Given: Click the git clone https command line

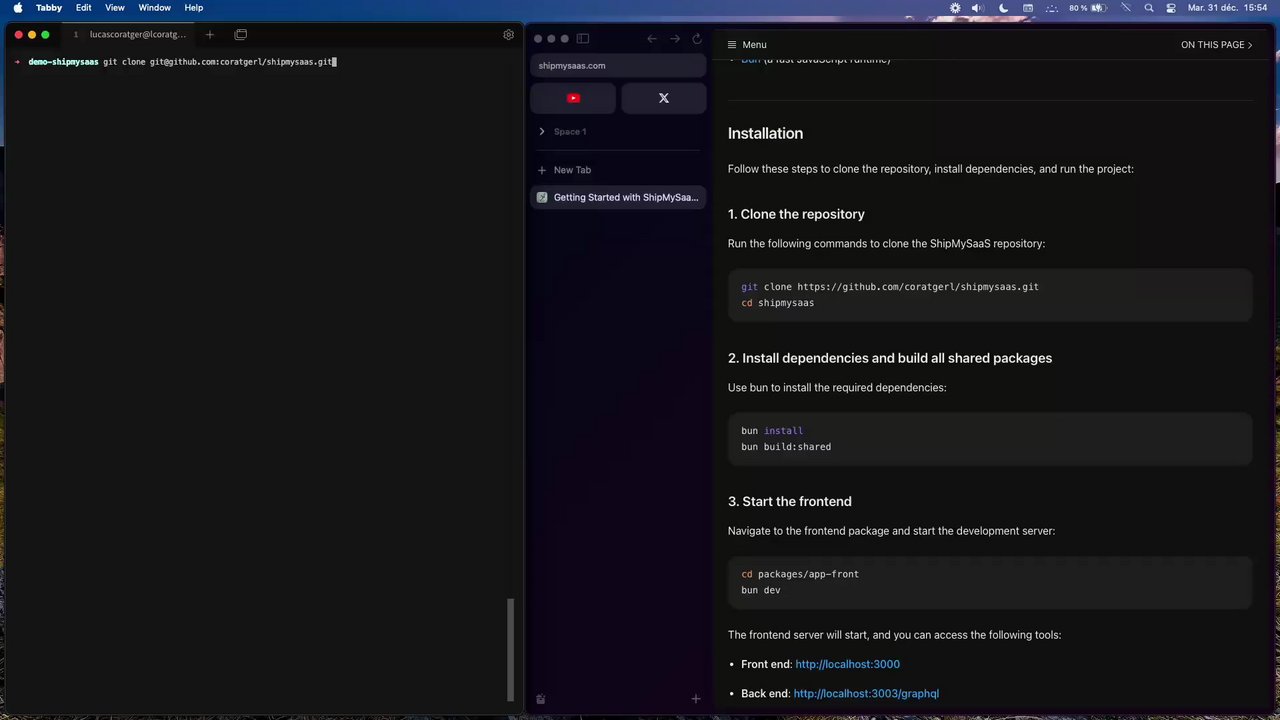Looking at the screenshot, I should (x=890, y=287).
